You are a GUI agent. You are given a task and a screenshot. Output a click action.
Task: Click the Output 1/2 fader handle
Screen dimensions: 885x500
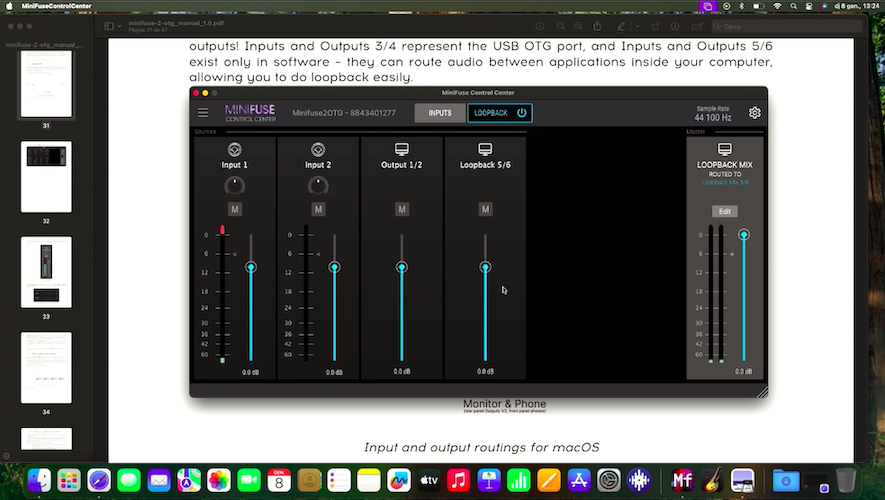(402, 267)
